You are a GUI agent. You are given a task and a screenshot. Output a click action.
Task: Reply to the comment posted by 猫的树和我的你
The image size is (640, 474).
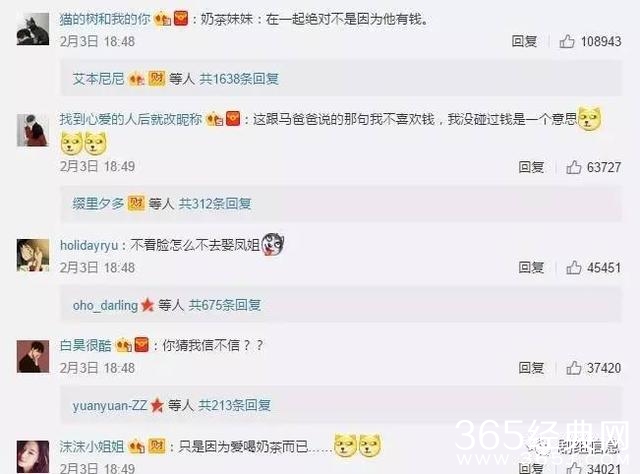click(524, 41)
